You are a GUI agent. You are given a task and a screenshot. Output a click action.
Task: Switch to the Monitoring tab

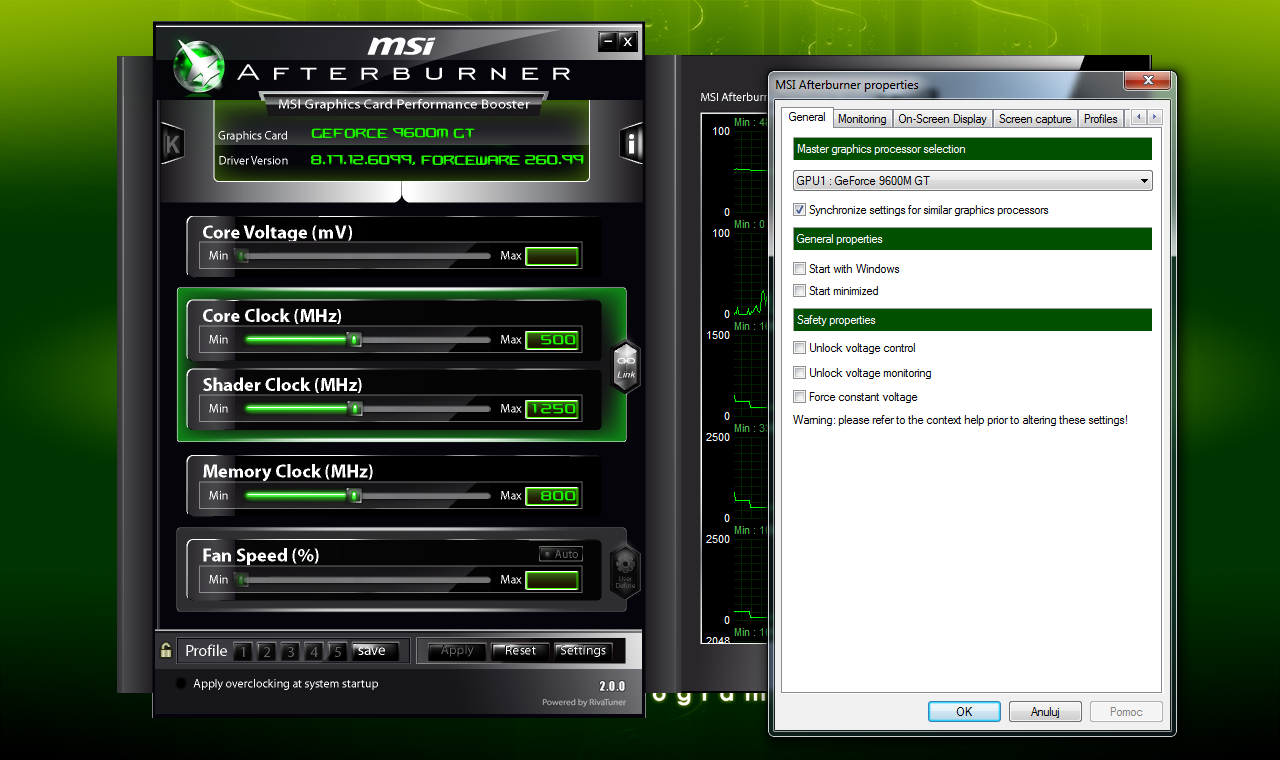point(861,119)
